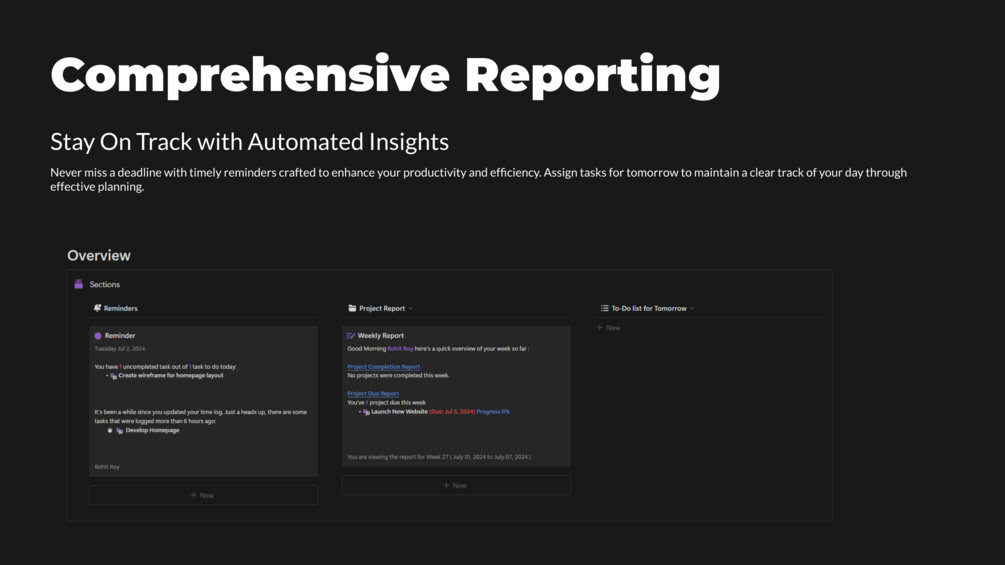
Task: Click the Week 27 report footer text
Action: 439,457
